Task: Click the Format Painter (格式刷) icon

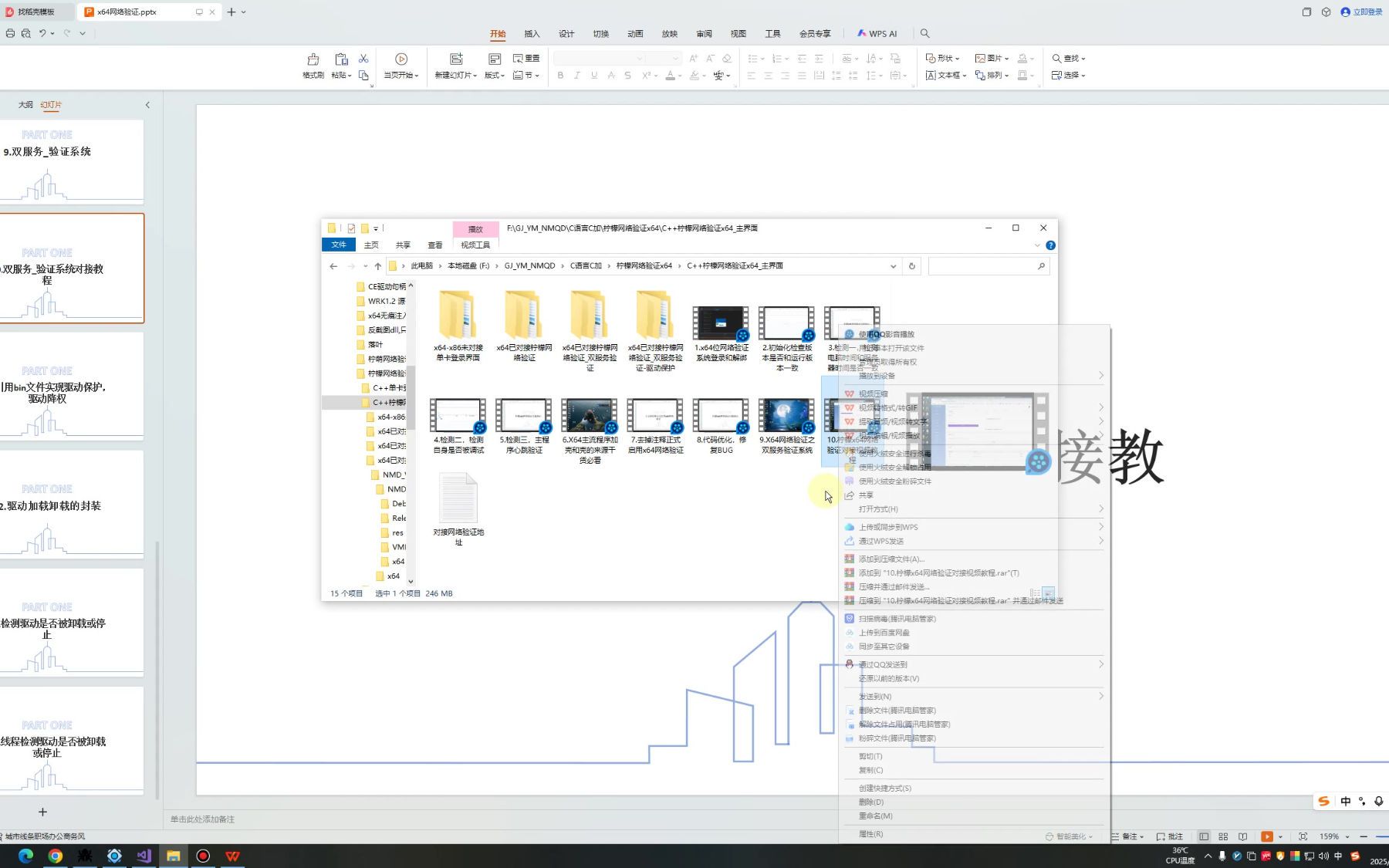Action: click(x=313, y=60)
